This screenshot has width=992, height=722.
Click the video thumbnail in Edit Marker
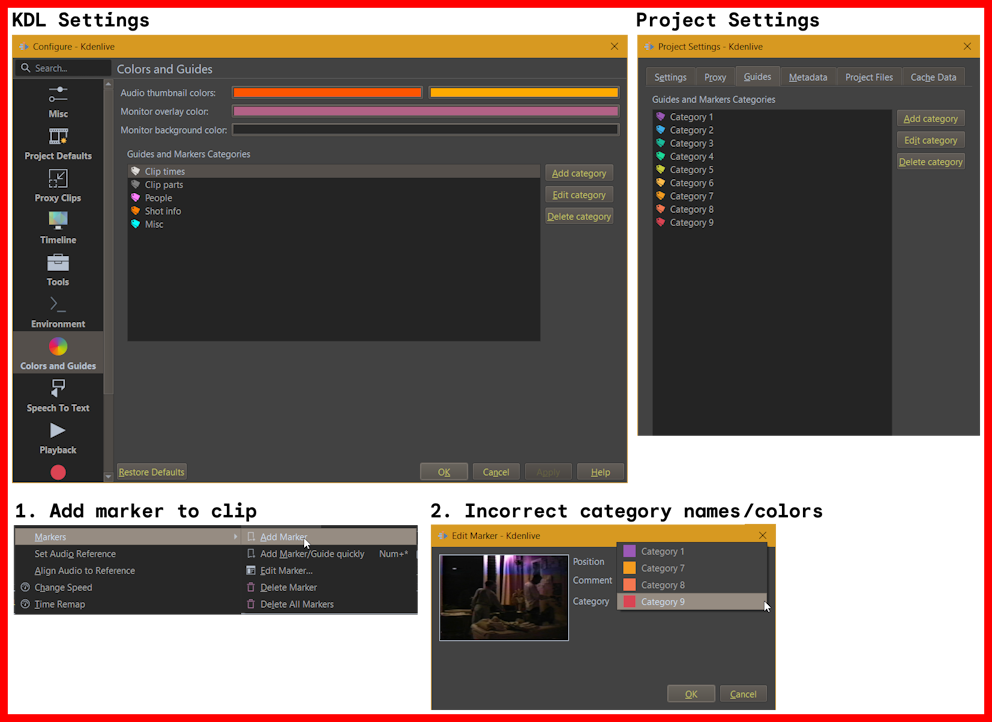pyautogui.click(x=504, y=597)
